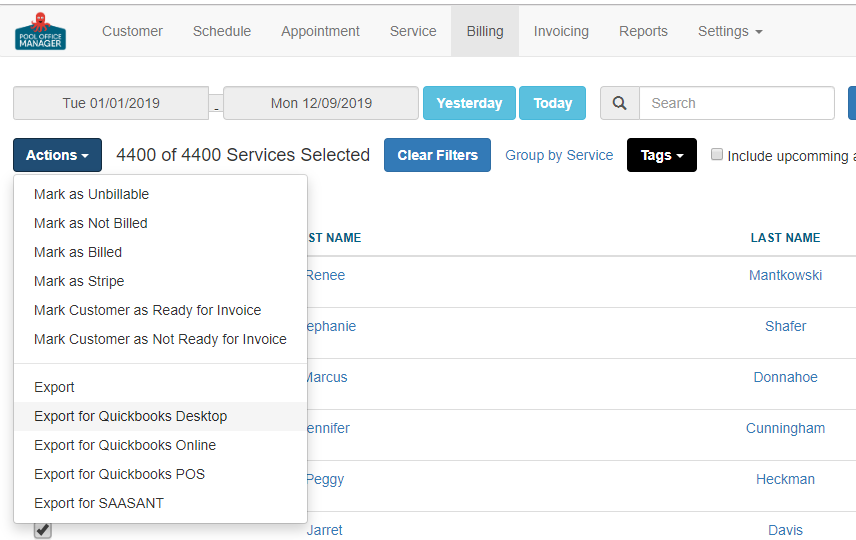
Task: Click the Yesterday button
Action: (469, 103)
